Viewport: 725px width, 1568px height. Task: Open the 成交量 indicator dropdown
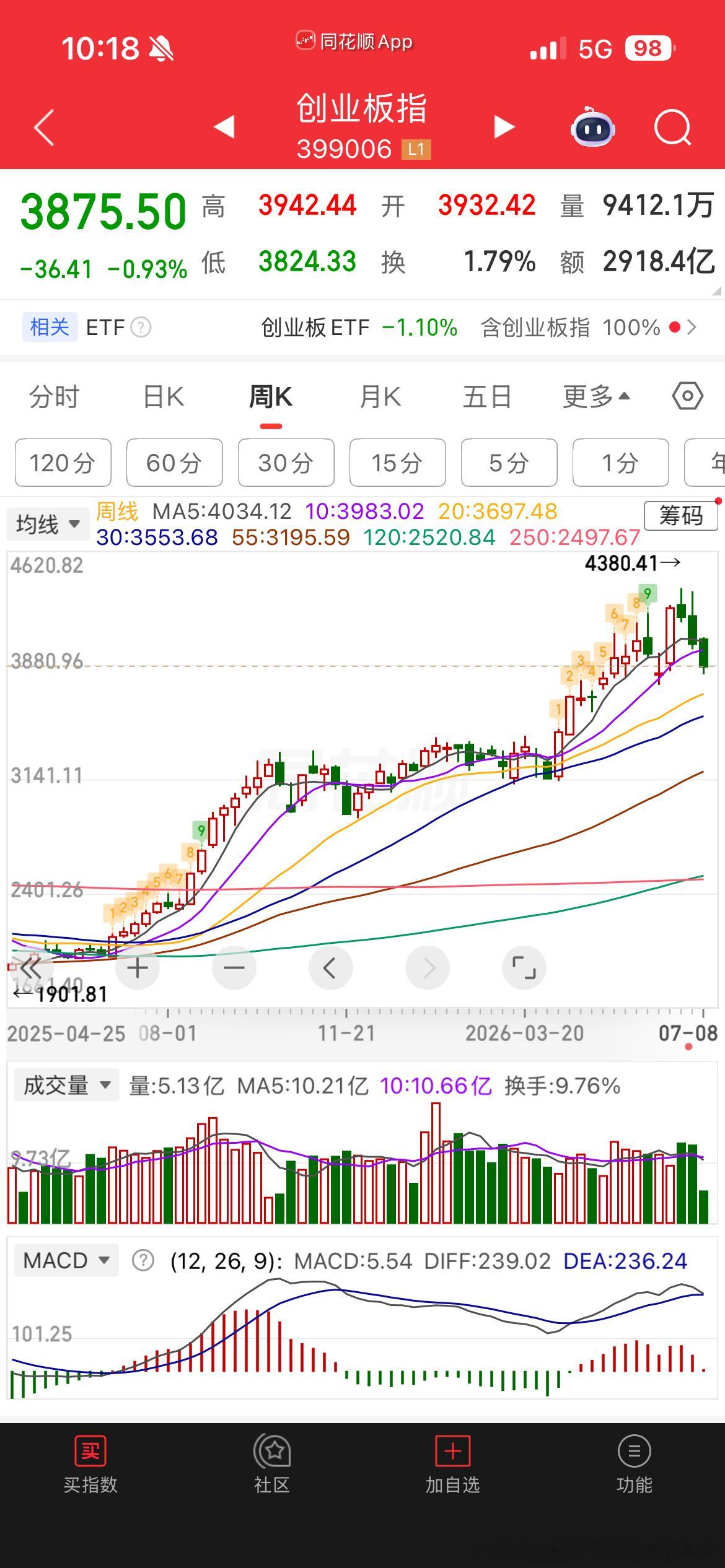point(66,1085)
